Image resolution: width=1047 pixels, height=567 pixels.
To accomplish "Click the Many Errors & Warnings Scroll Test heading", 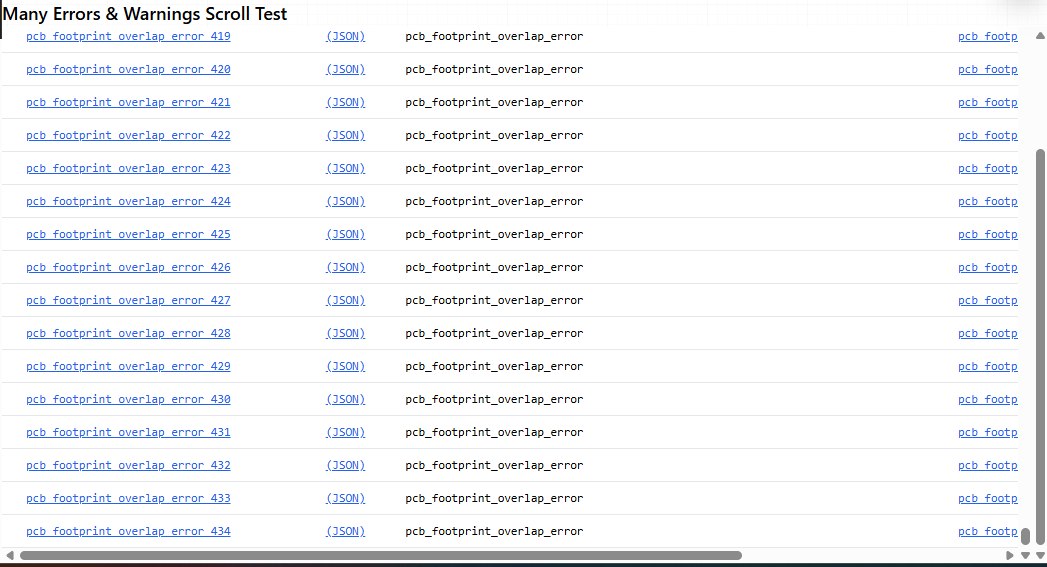I will coord(145,14).
